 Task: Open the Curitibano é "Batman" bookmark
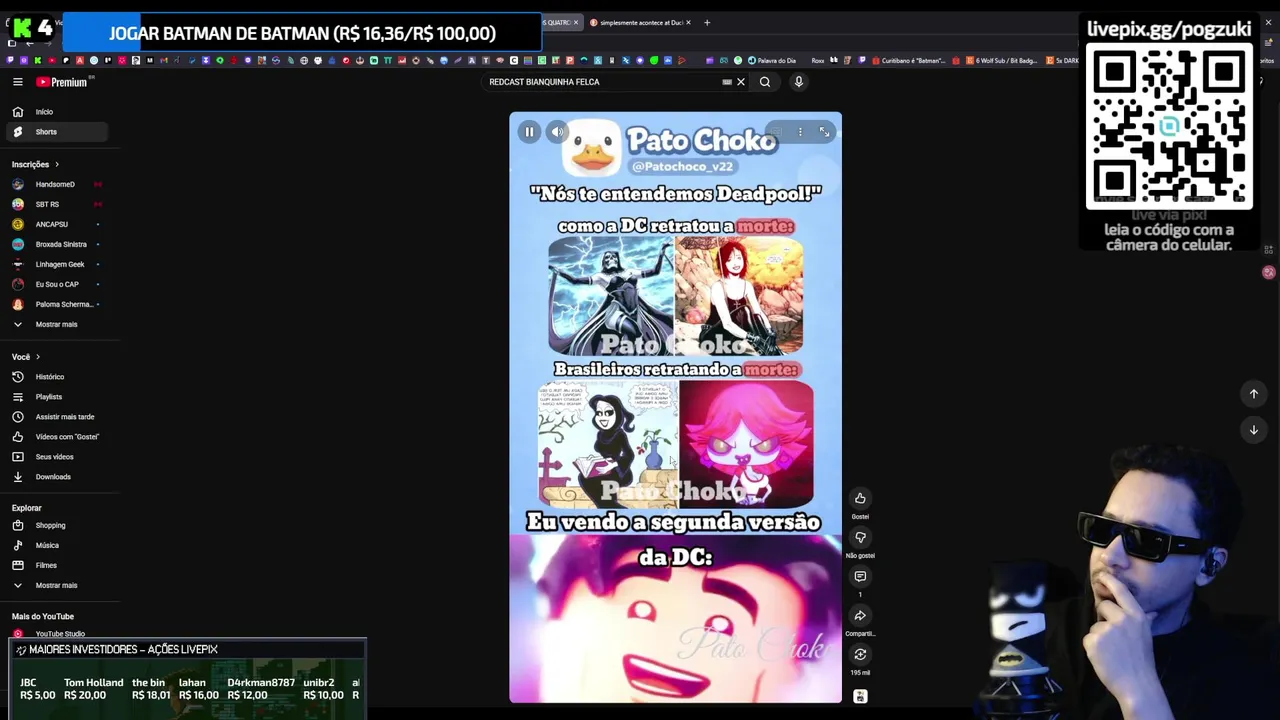[908, 60]
